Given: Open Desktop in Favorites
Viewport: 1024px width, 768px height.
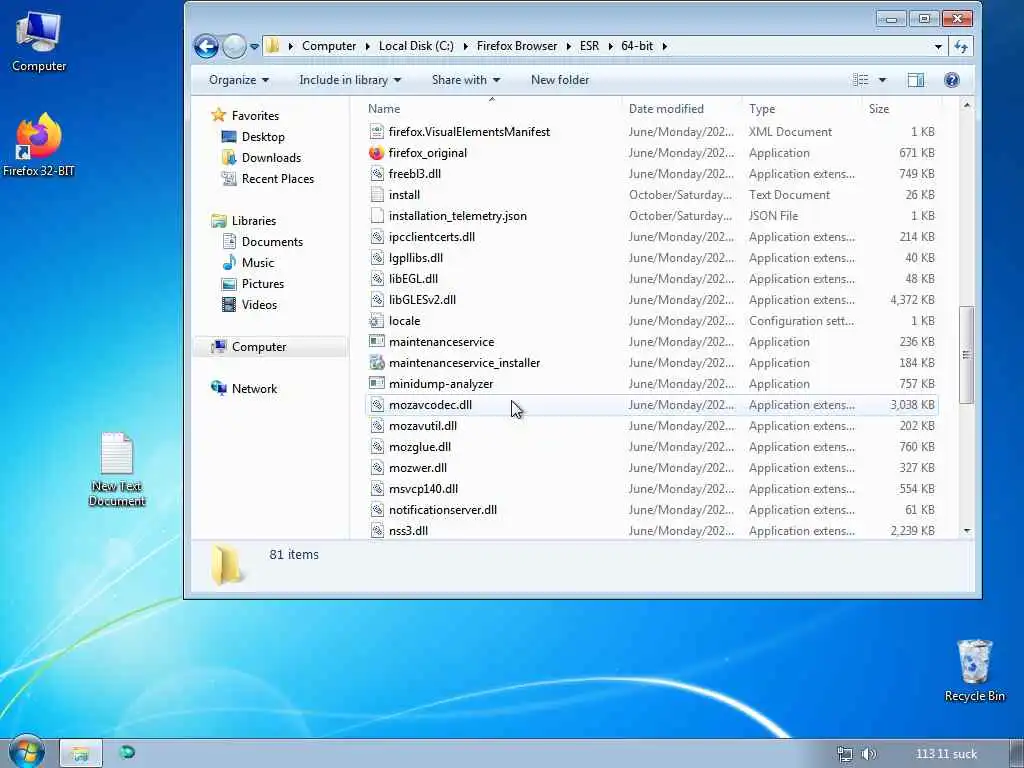Looking at the screenshot, I should tap(263, 136).
